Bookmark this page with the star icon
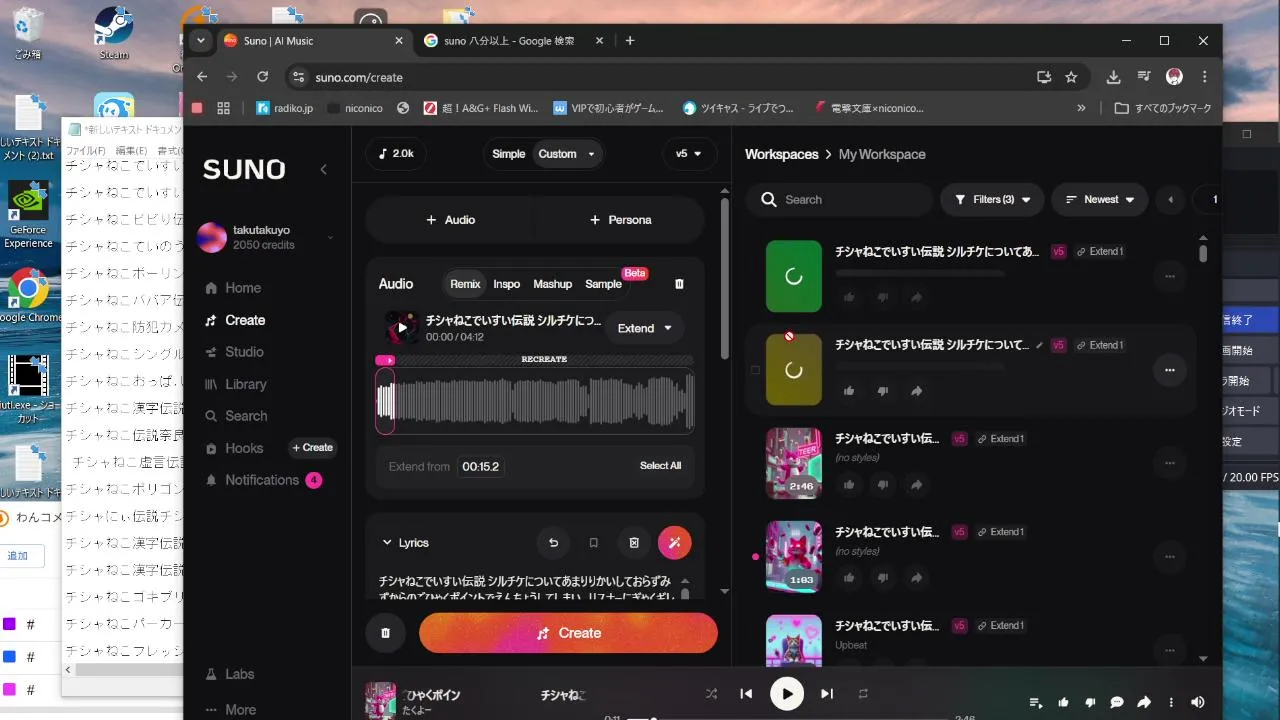This screenshot has height=720, width=1280. [1071, 77]
